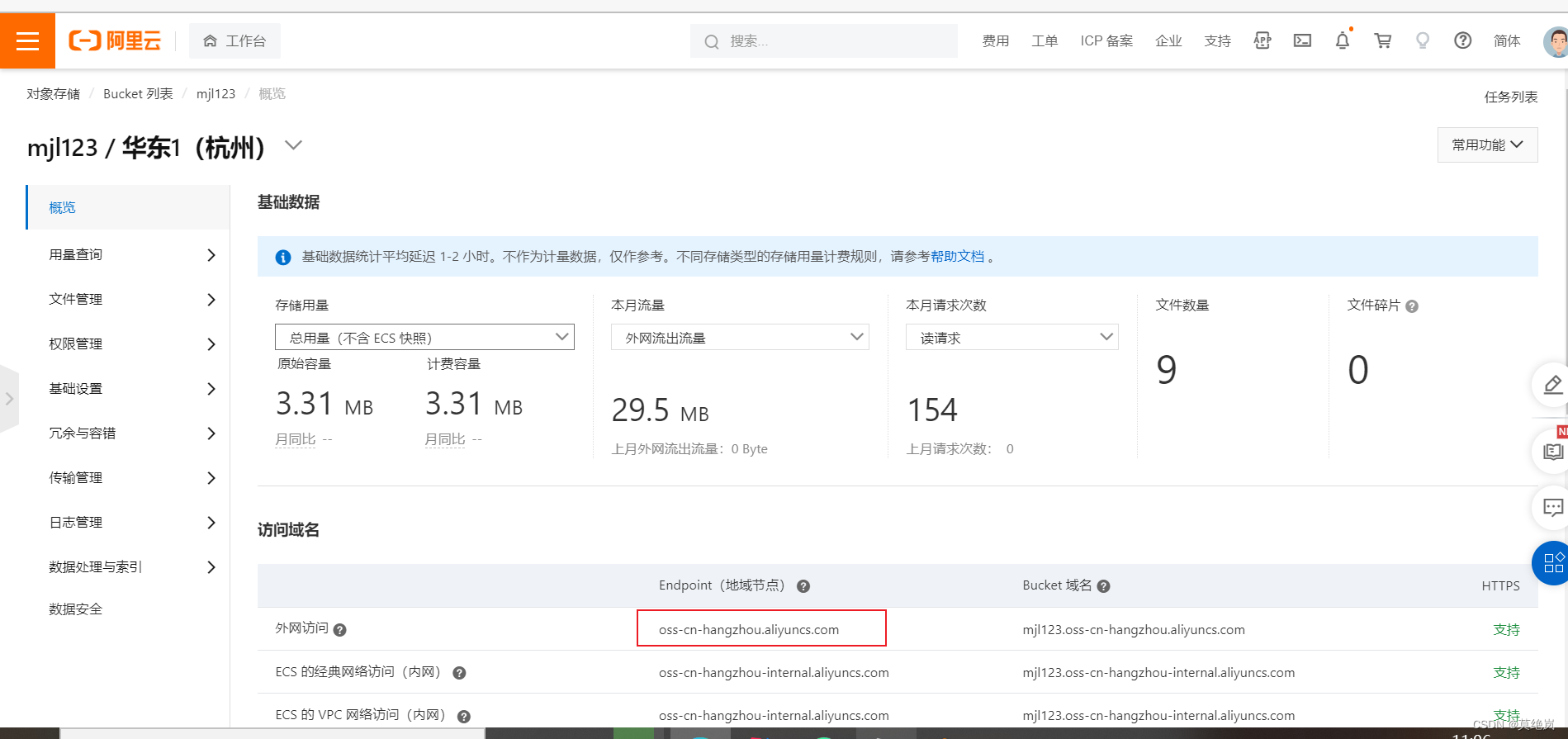Click 月同比 under 计费容量
This screenshot has height=739, width=1568.
(445, 439)
